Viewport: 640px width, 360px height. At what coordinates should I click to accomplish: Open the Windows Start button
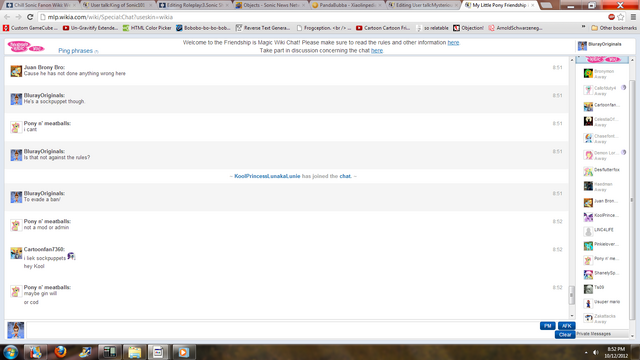[11, 352]
